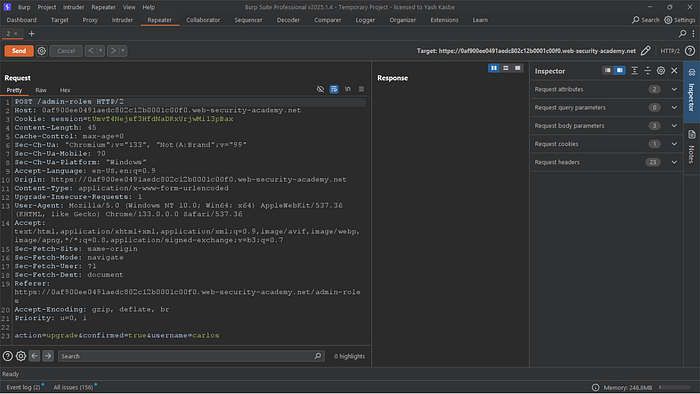The height and width of the screenshot is (394, 700).
Task: Open All issues in status bar
Action: coord(73,387)
